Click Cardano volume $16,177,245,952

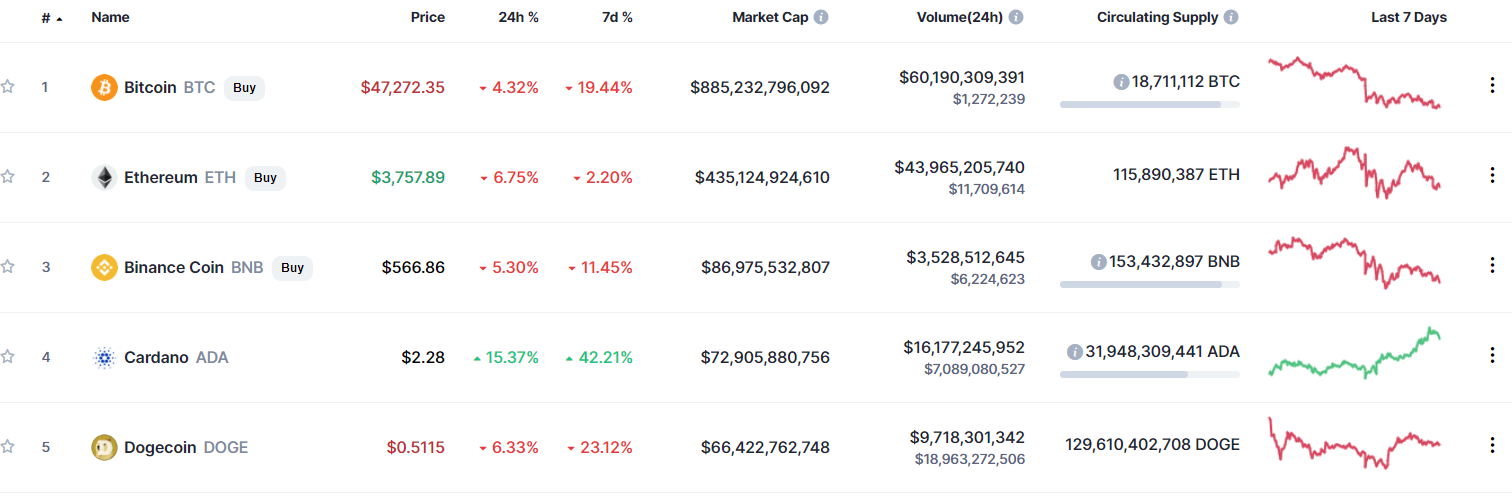tap(964, 347)
